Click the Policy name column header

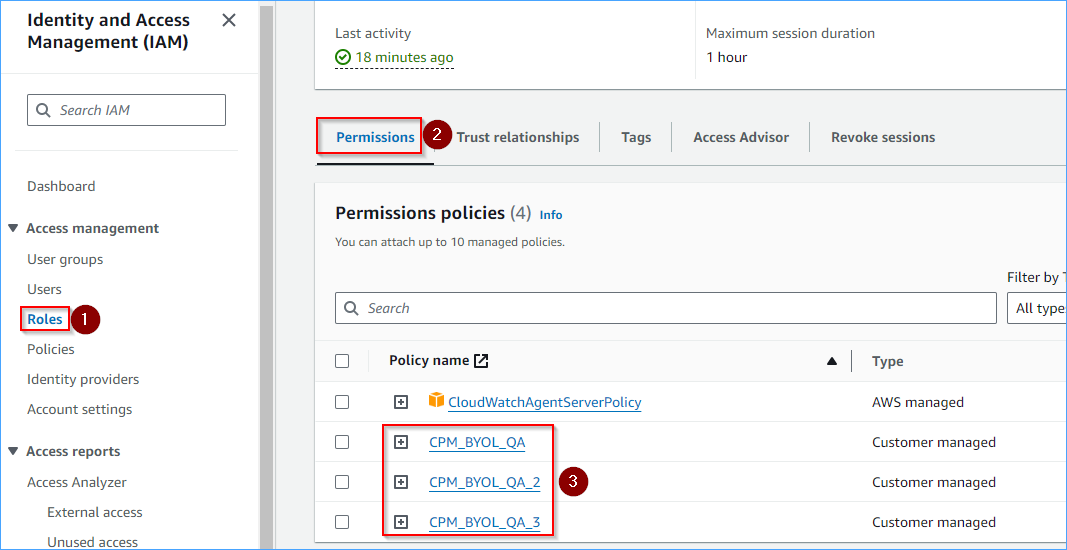point(429,361)
